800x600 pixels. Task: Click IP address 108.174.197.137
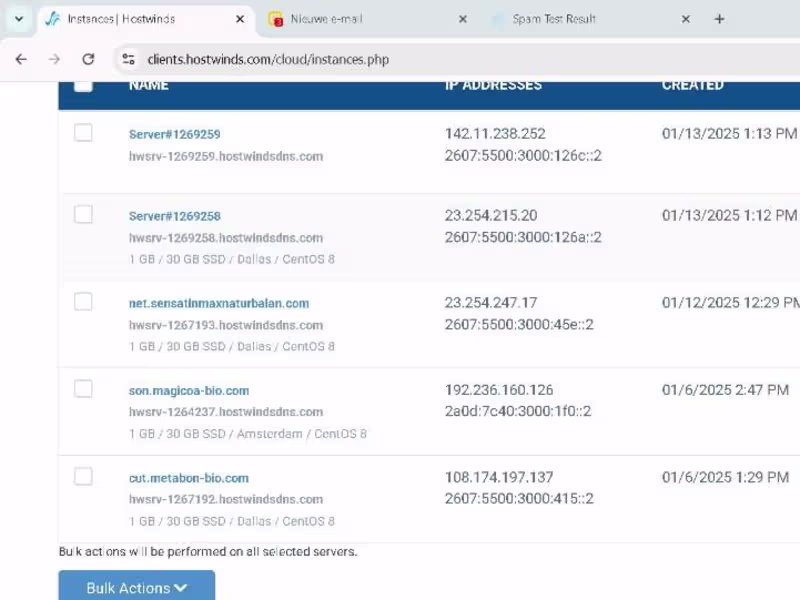coord(499,477)
